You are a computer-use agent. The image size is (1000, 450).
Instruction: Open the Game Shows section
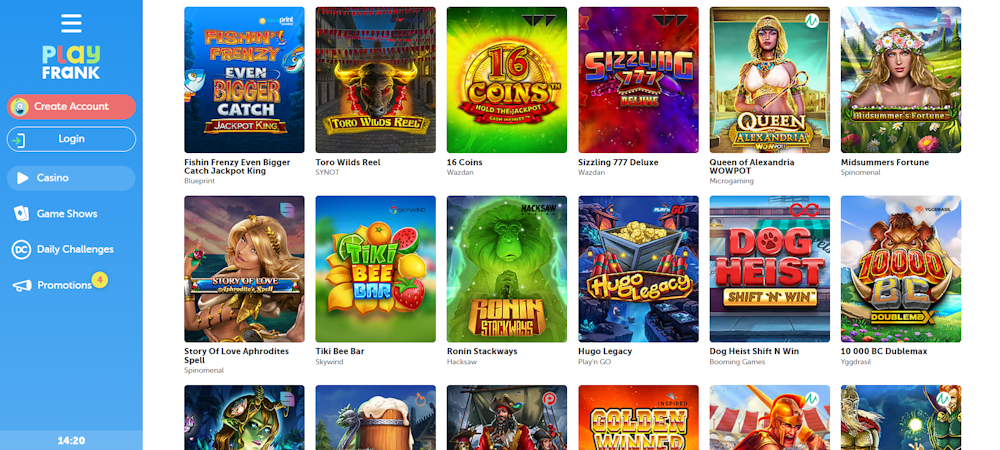pos(67,214)
